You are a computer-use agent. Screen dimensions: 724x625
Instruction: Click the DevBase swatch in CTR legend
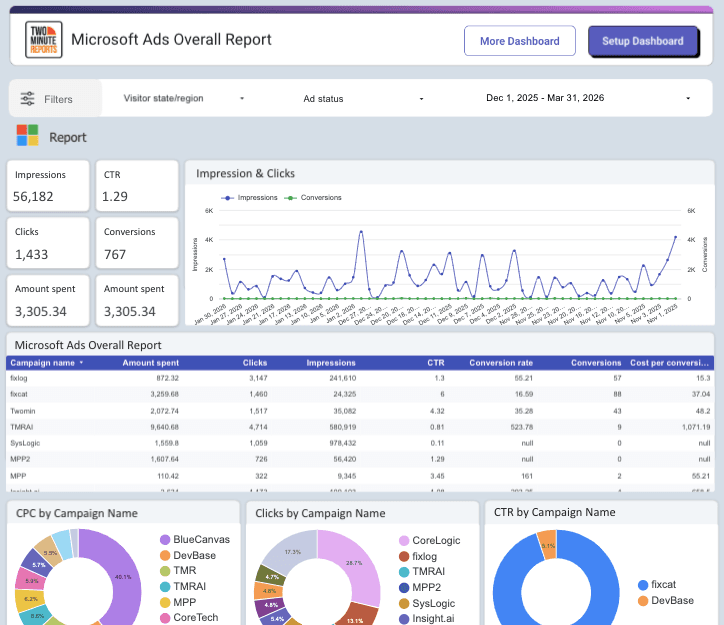click(643, 601)
